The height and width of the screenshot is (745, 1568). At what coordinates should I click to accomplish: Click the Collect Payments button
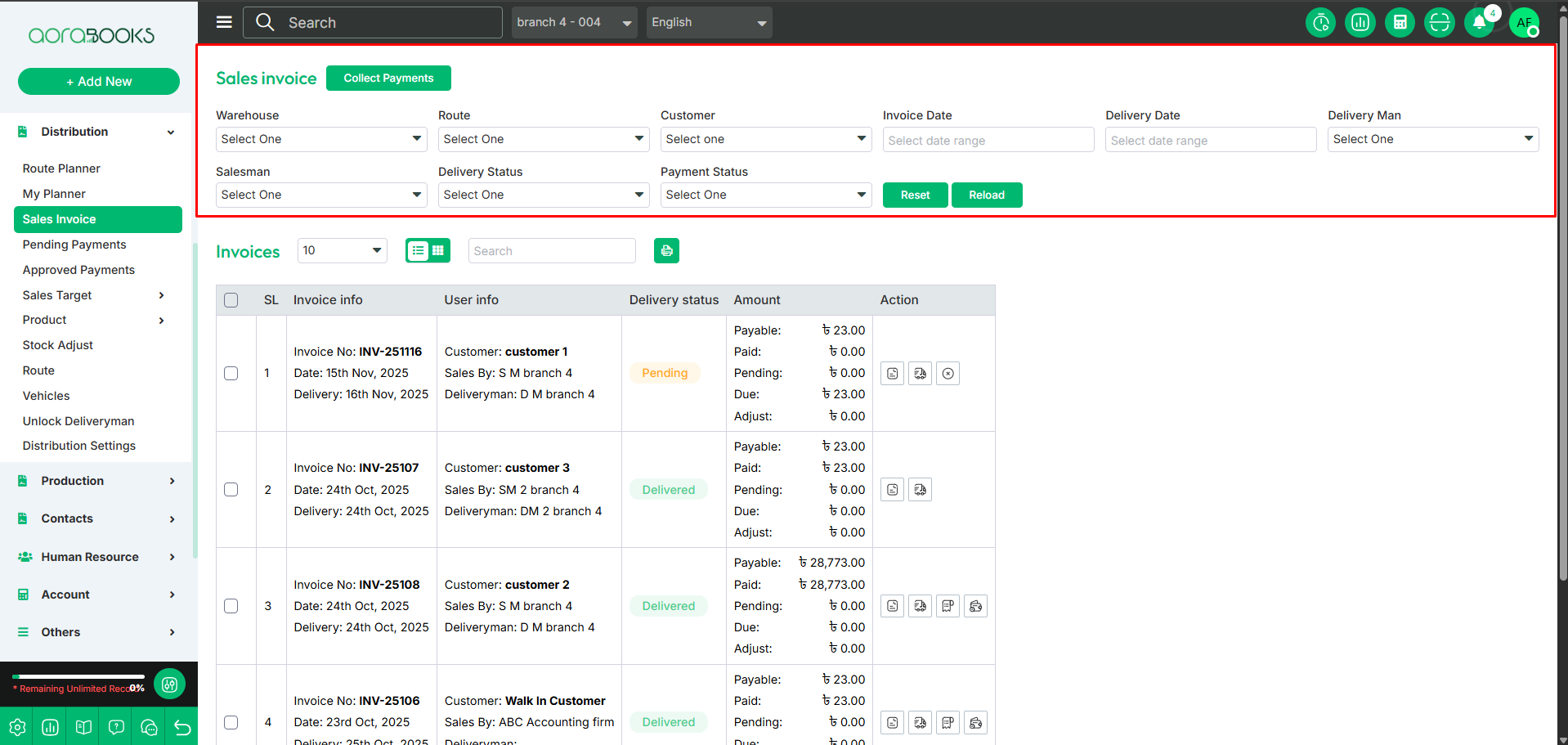point(388,79)
